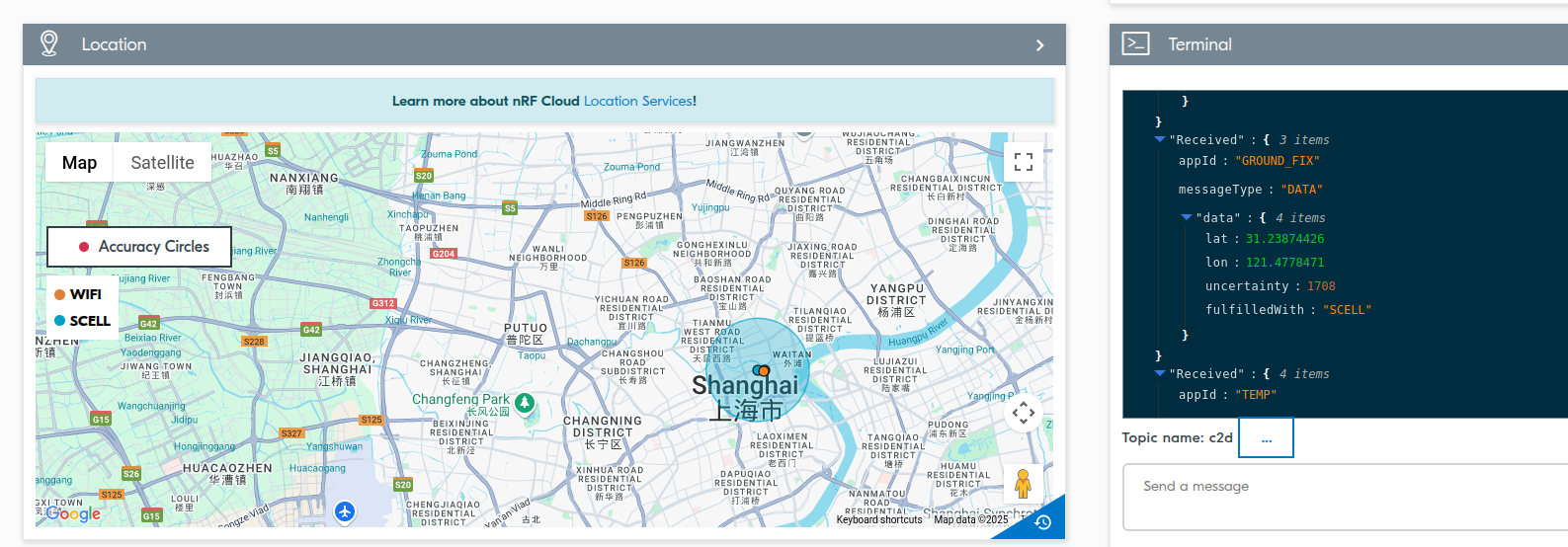Click the messageType "DATA" value

coord(1301,190)
